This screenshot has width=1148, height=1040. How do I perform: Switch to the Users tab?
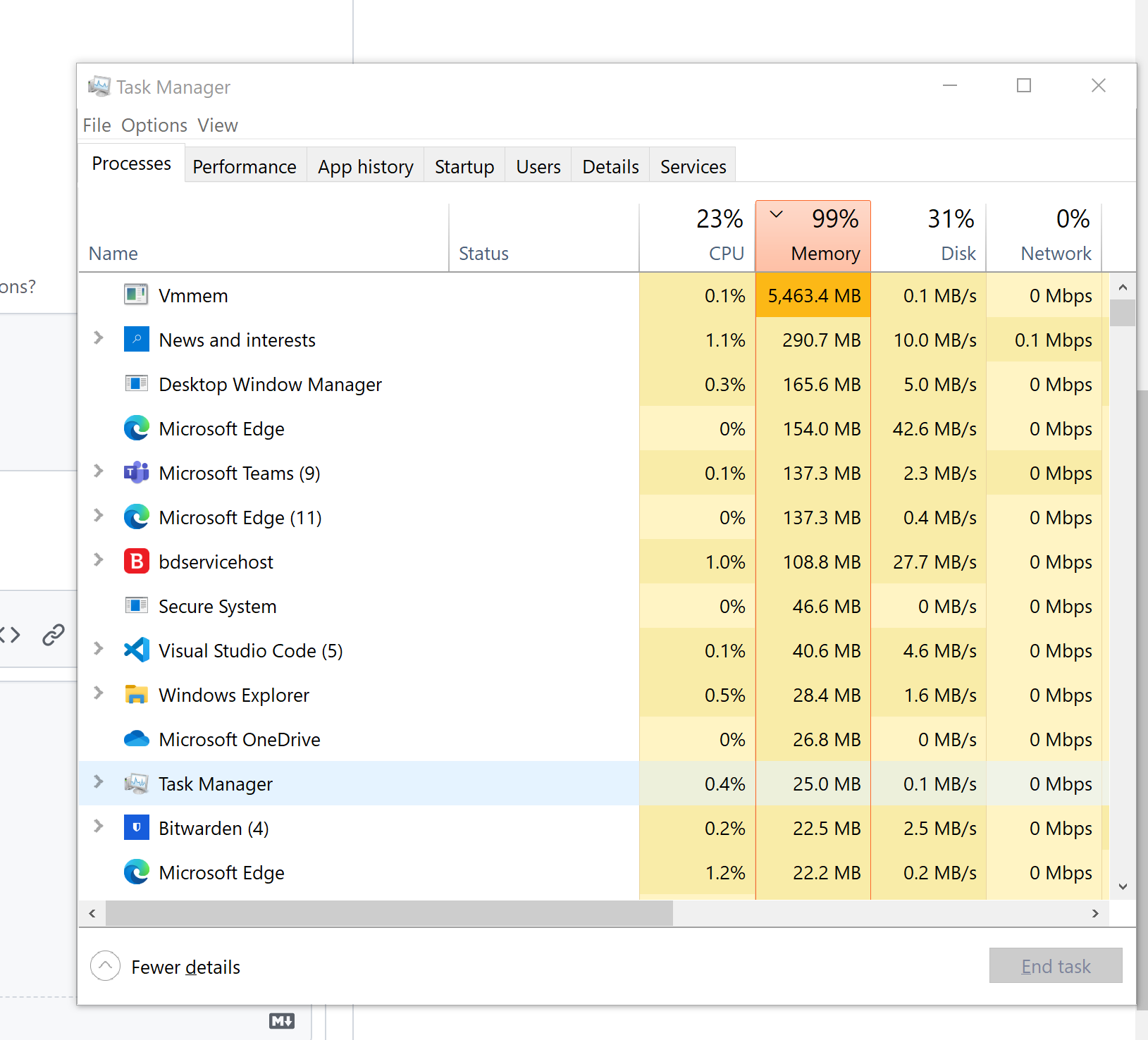[x=538, y=166]
